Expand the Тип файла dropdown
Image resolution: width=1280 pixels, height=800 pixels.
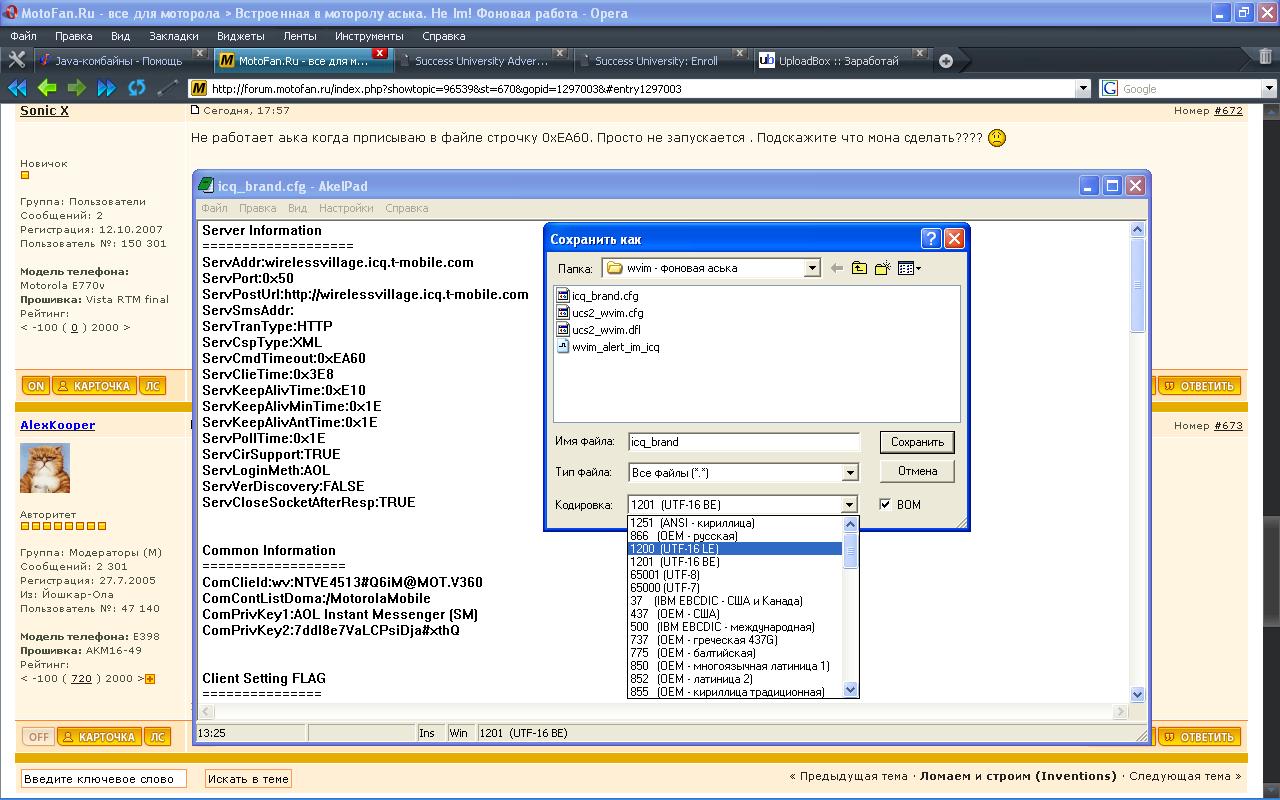point(850,472)
